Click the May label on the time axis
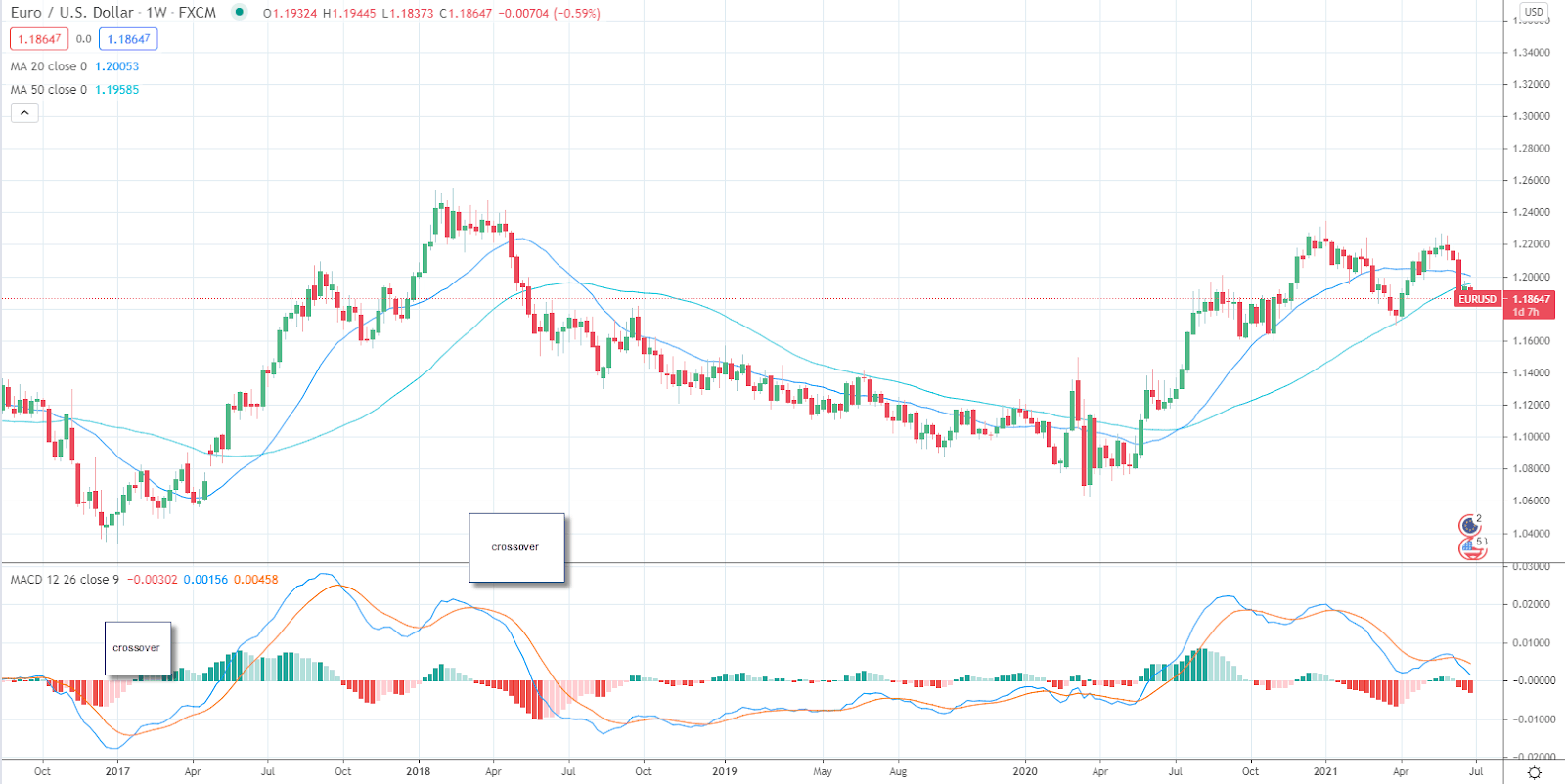 click(823, 771)
